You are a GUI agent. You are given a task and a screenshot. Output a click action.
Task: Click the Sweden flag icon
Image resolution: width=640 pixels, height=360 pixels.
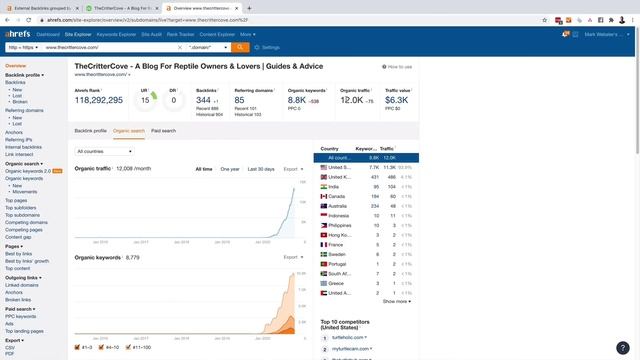[x=324, y=254]
